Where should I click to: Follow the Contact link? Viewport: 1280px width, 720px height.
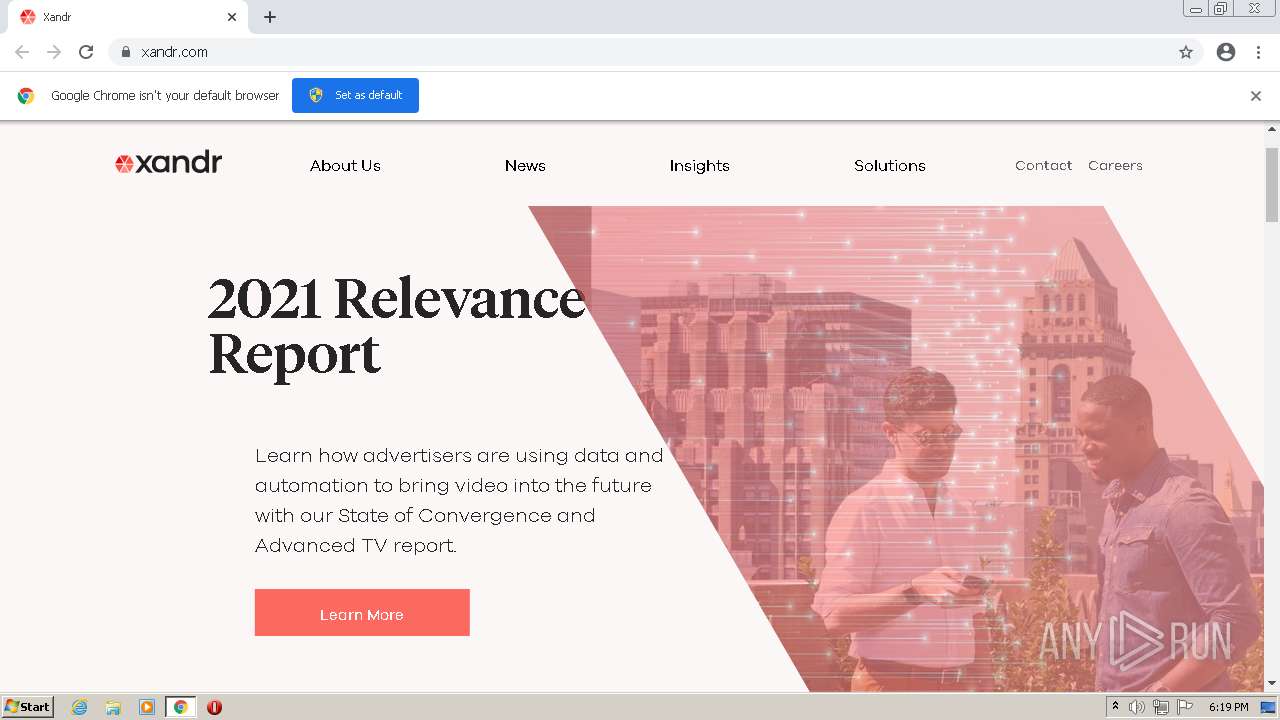1043,166
